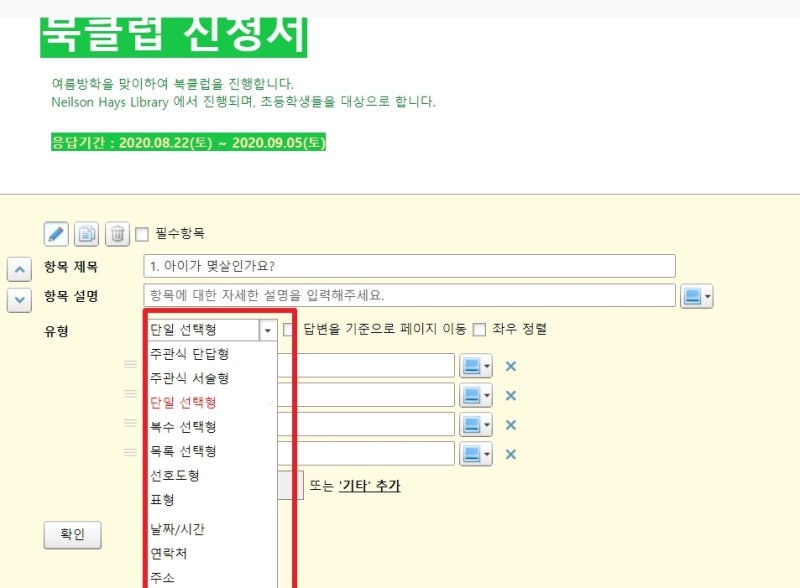Click the X beside the last choice field

[x=511, y=452]
